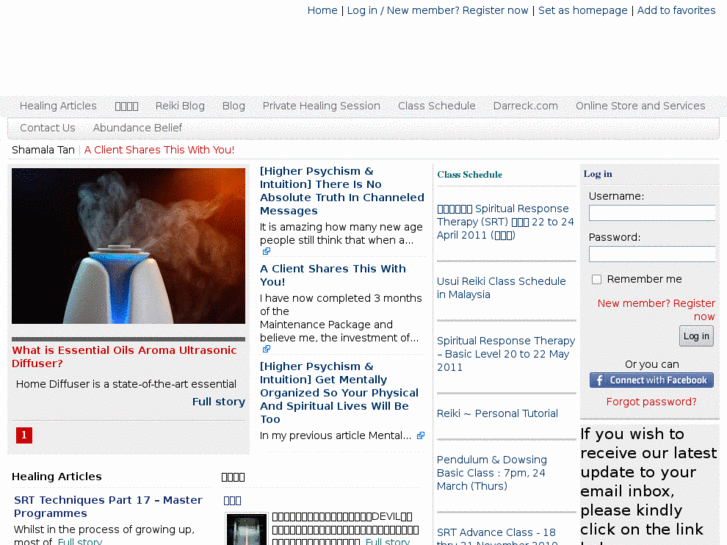Open thumbnail beside the DEVIL Chinese article
This screenshot has width=727, height=545.
[x=246, y=529]
